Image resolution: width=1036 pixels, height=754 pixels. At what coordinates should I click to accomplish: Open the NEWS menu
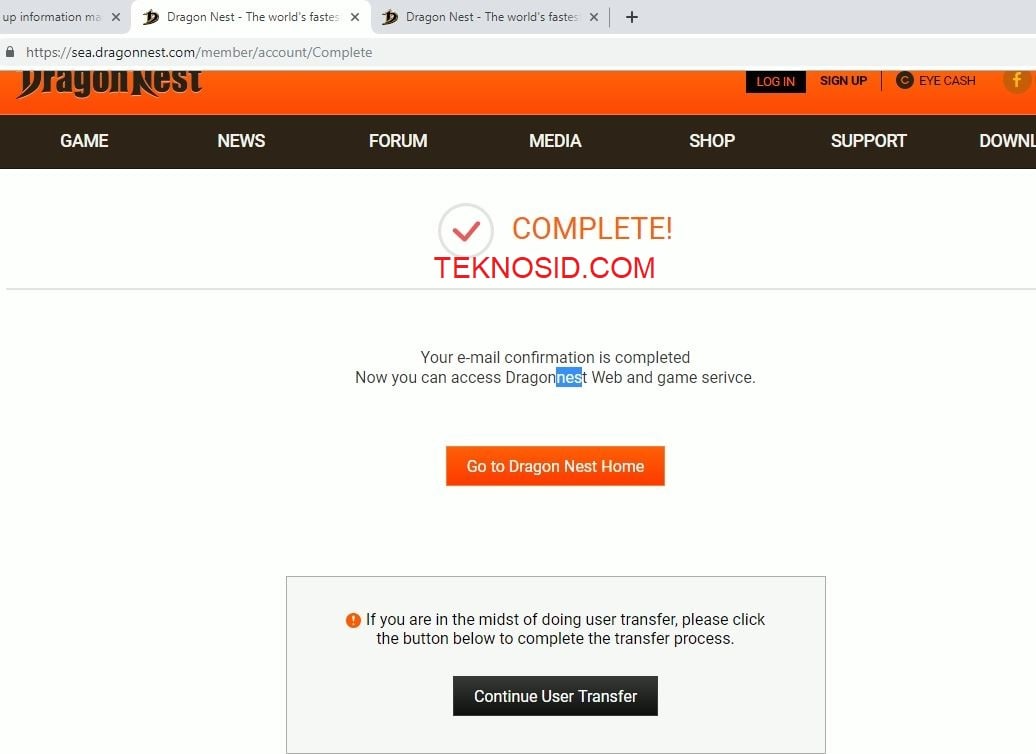tap(241, 141)
